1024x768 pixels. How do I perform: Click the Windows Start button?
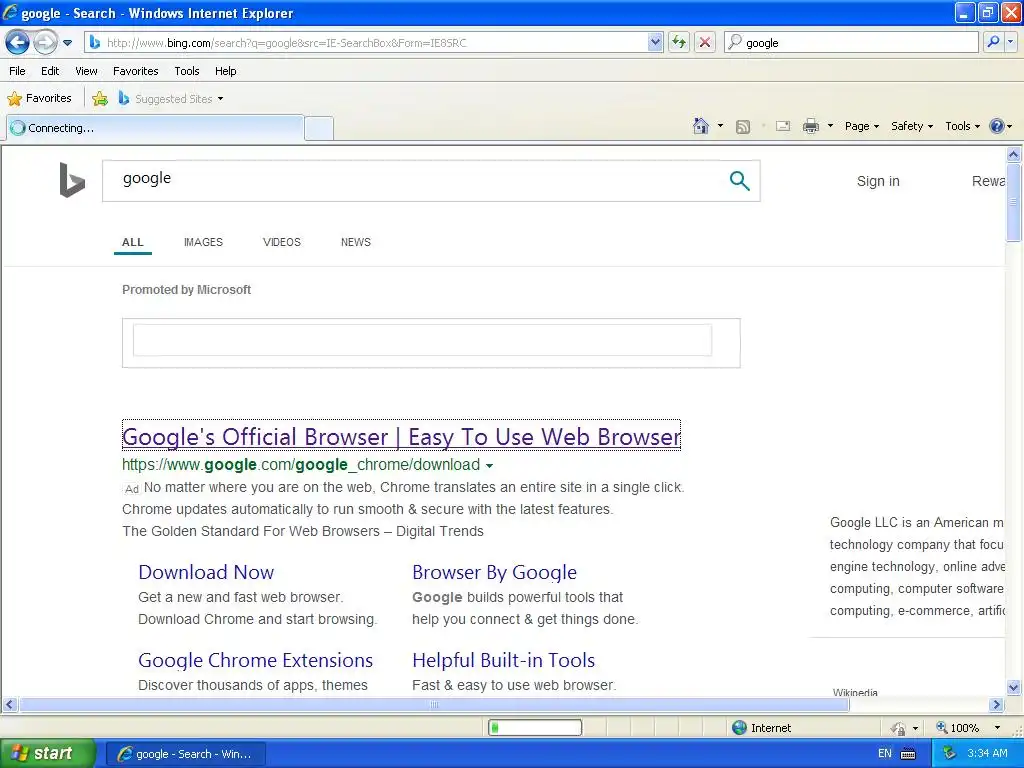pyautogui.click(x=47, y=754)
